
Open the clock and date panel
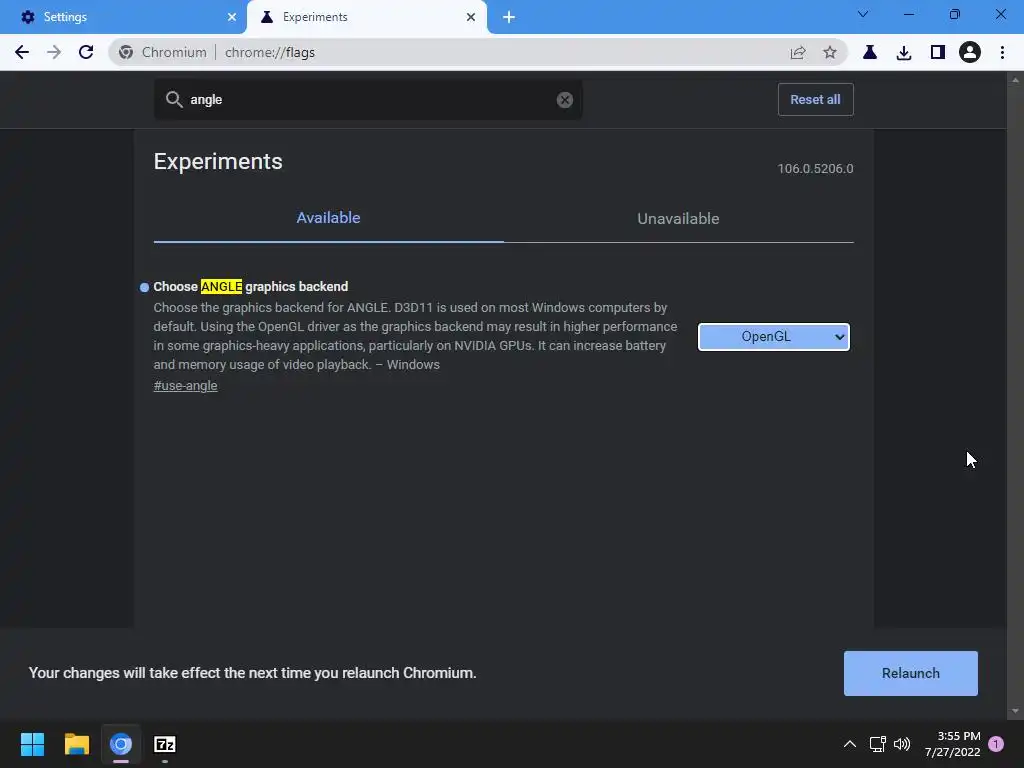952,744
